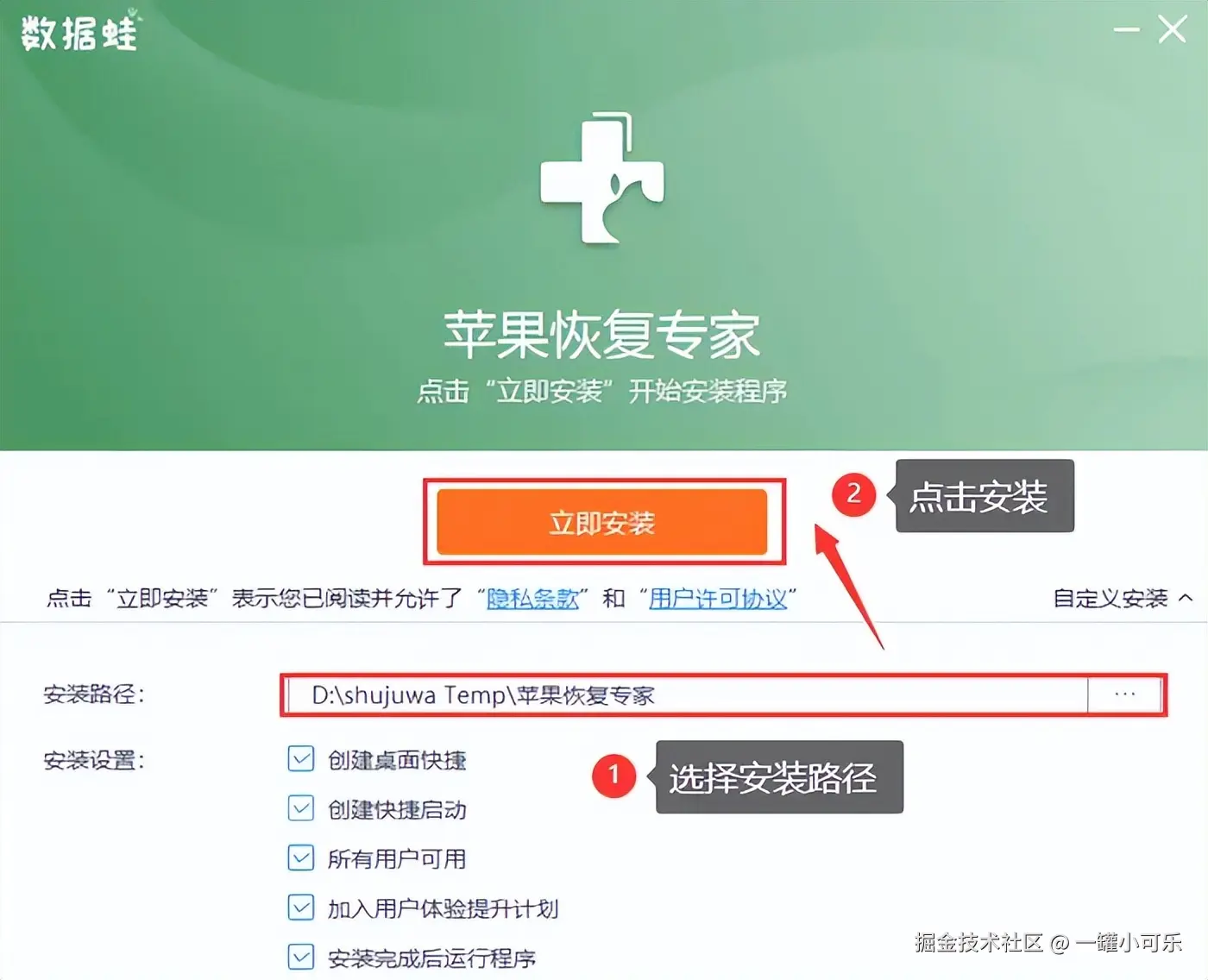The width and height of the screenshot is (1208, 980).
Task: Minimize the installer window
Action: pyautogui.click(x=1126, y=30)
